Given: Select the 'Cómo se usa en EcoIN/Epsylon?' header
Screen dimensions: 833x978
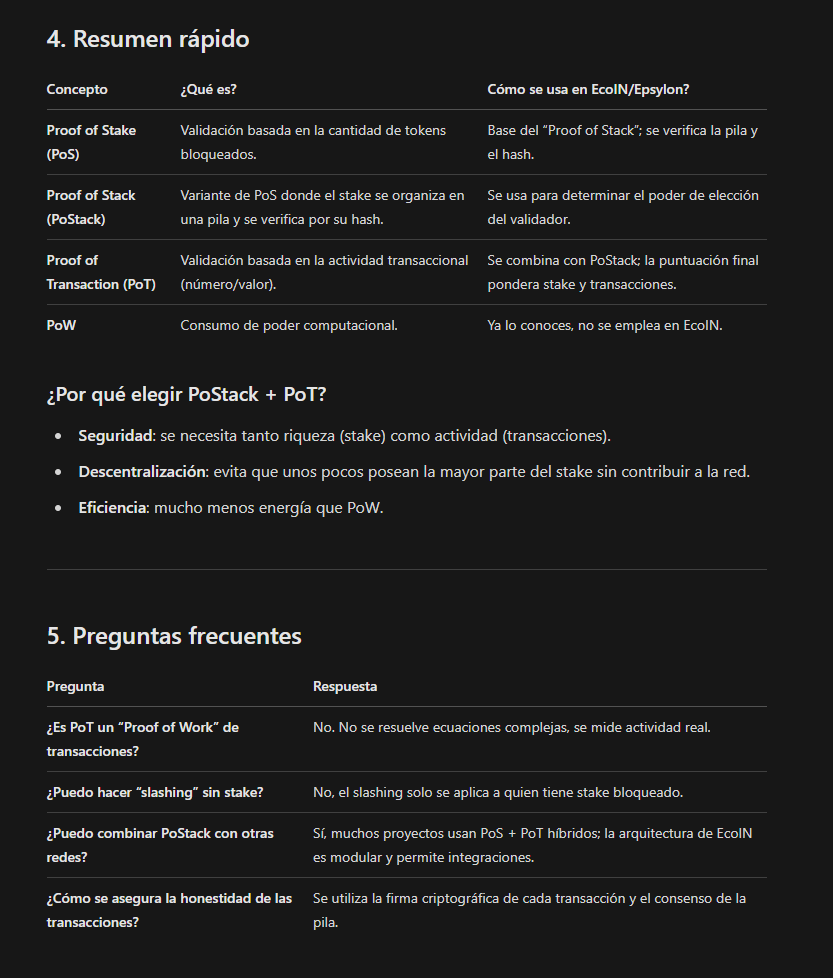Looking at the screenshot, I should [x=588, y=89].
